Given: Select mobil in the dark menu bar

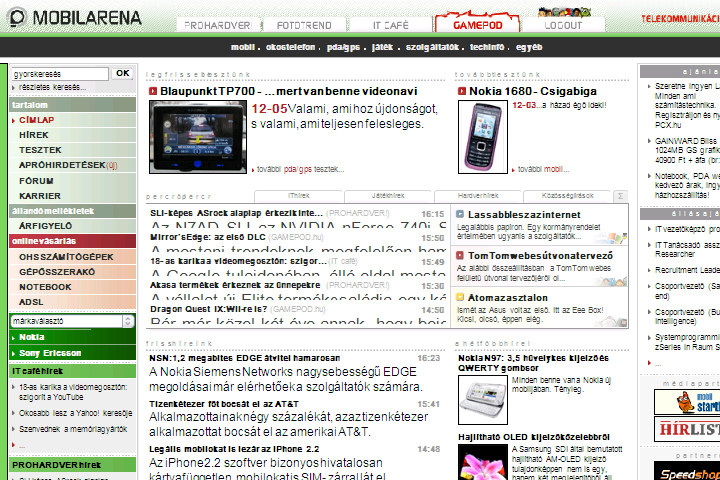Looking at the screenshot, I should click(243, 47).
